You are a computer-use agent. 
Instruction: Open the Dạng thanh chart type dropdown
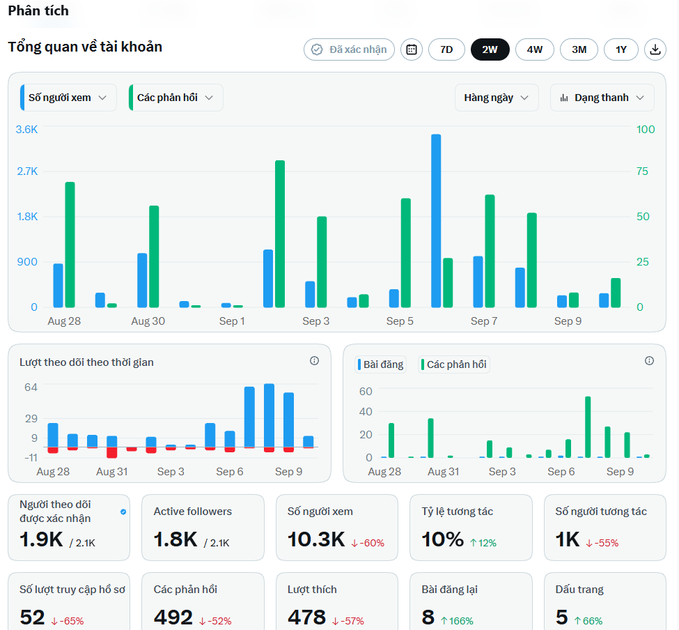coord(602,98)
